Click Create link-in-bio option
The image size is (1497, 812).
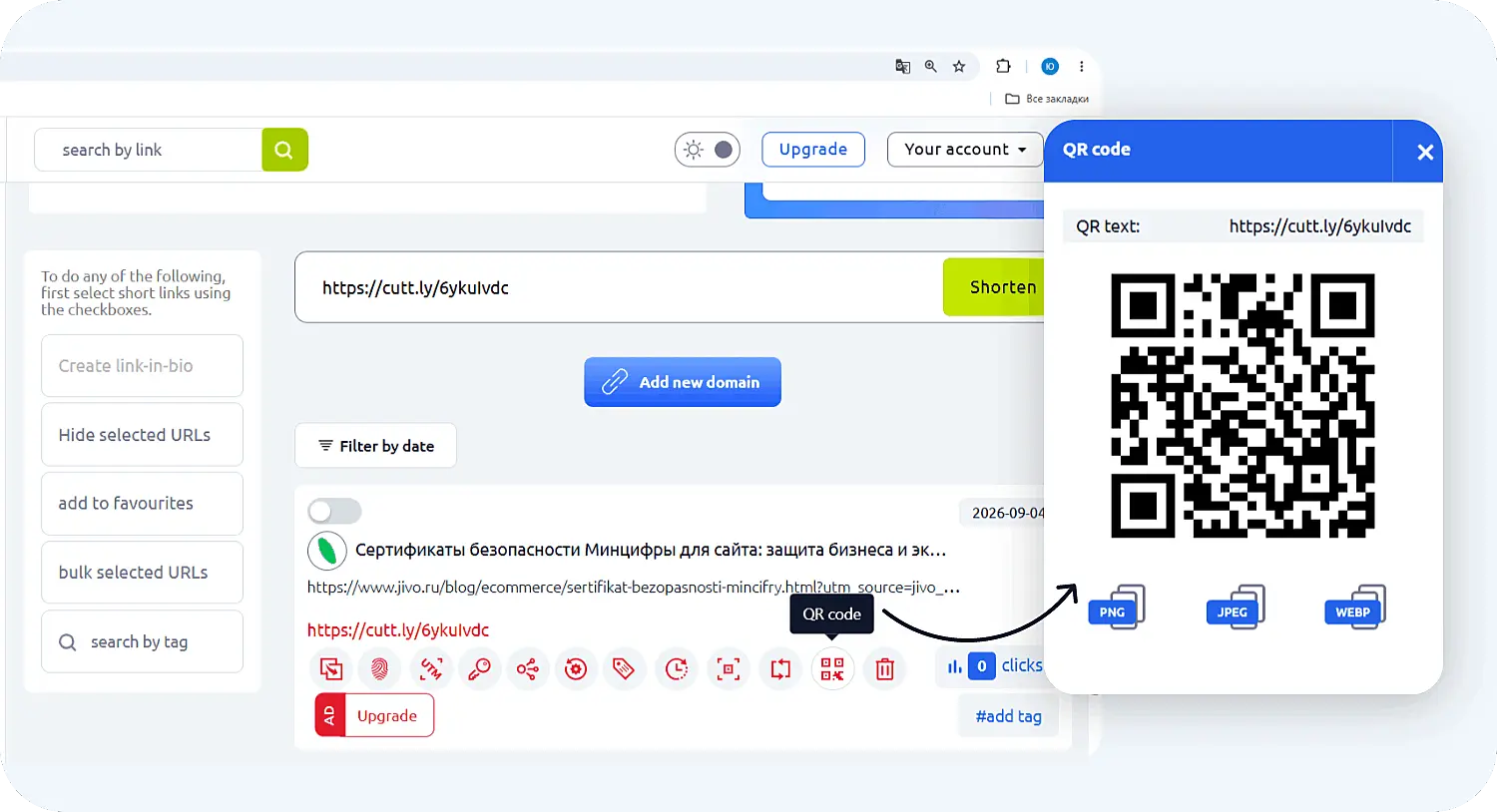pyautogui.click(x=142, y=366)
